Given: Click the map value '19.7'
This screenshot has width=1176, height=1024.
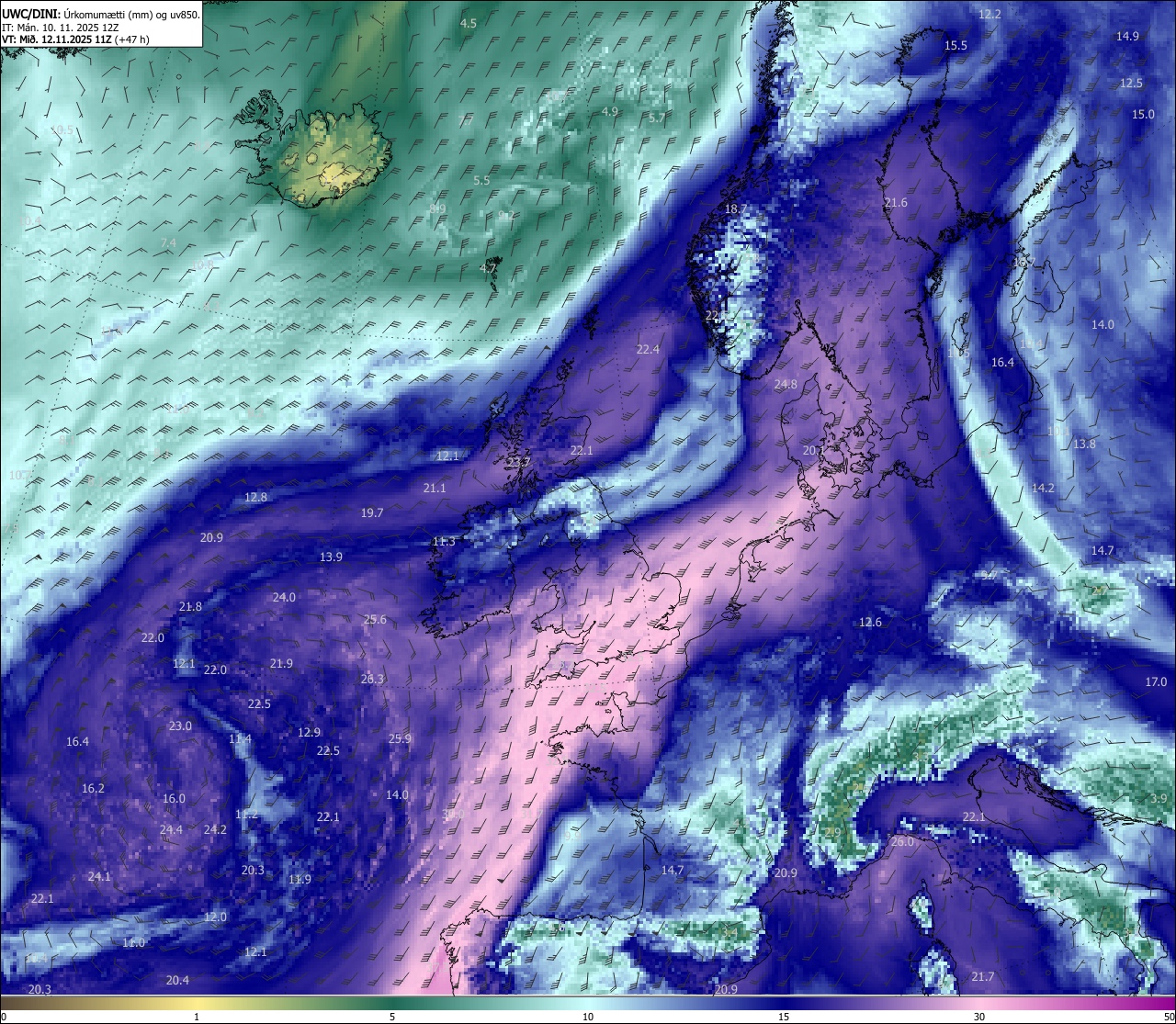Looking at the screenshot, I should click(x=372, y=512).
